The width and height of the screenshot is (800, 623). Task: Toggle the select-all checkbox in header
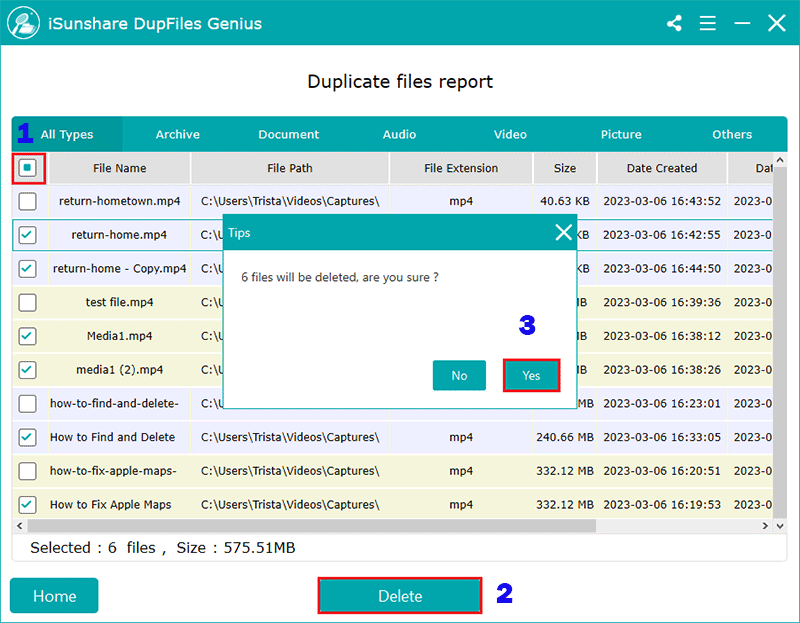coord(28,168)
